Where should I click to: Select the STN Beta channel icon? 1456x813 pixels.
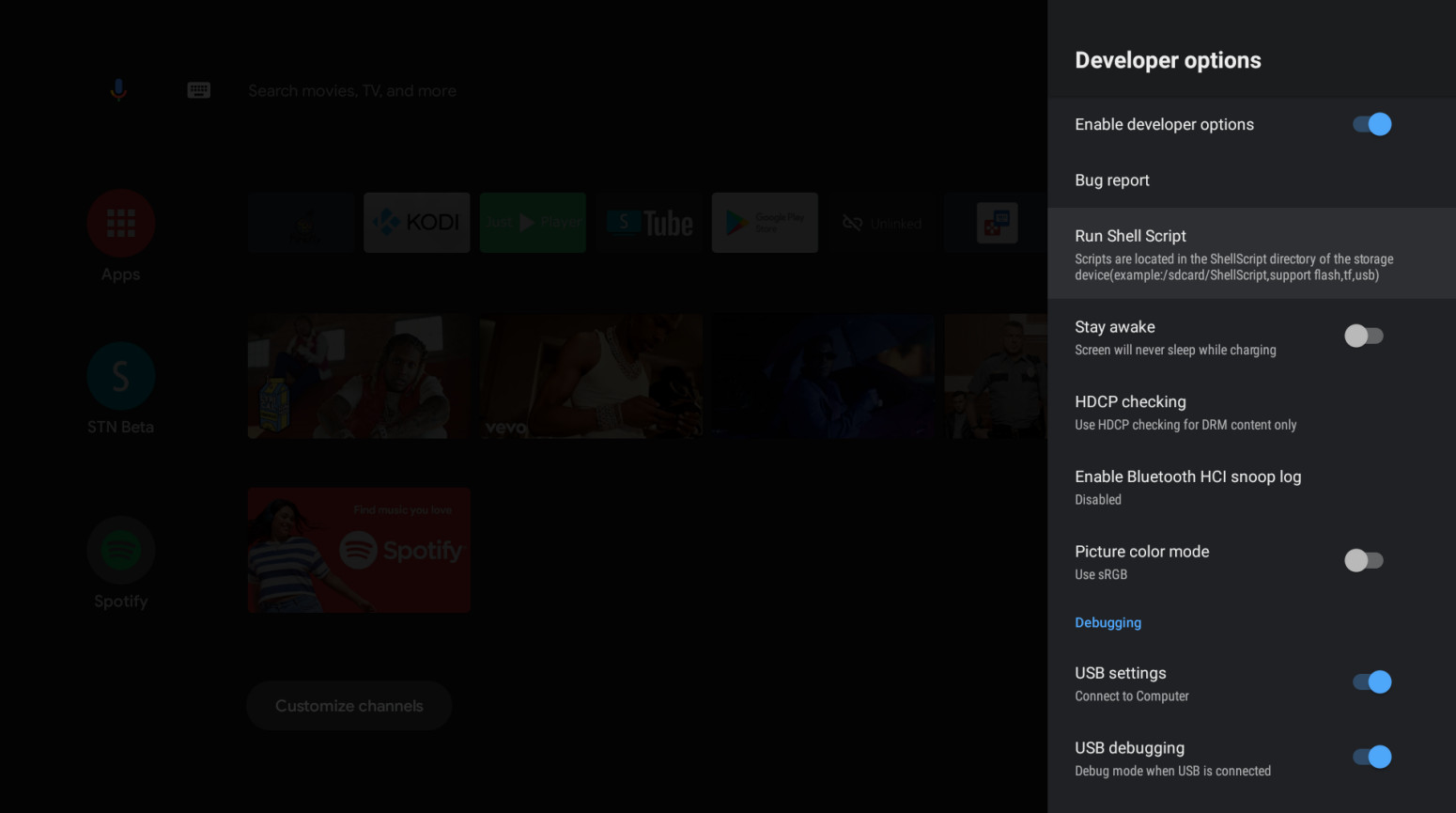click(x=121, y=377)
